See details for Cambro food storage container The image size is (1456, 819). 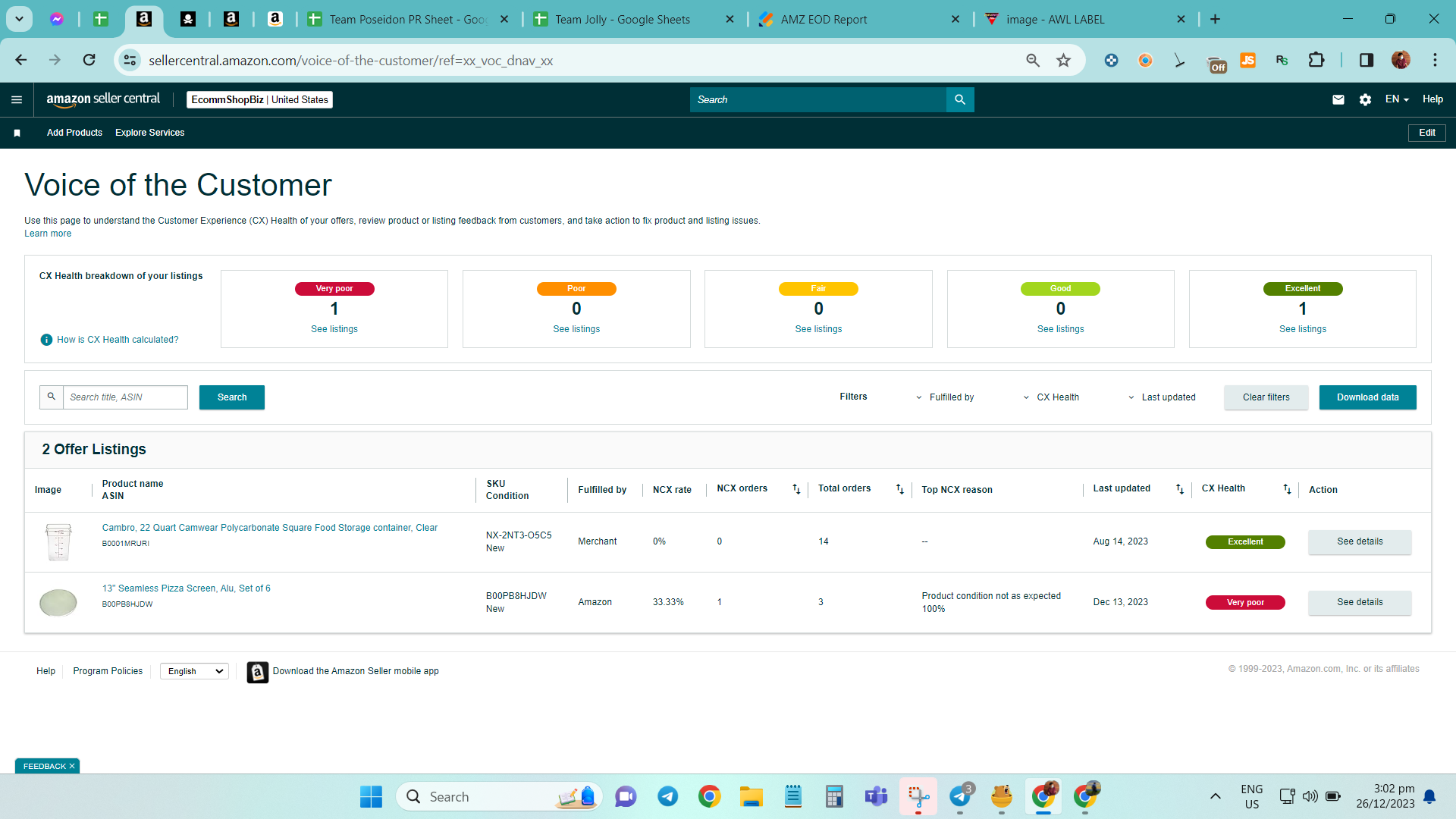pos(1360,541)
